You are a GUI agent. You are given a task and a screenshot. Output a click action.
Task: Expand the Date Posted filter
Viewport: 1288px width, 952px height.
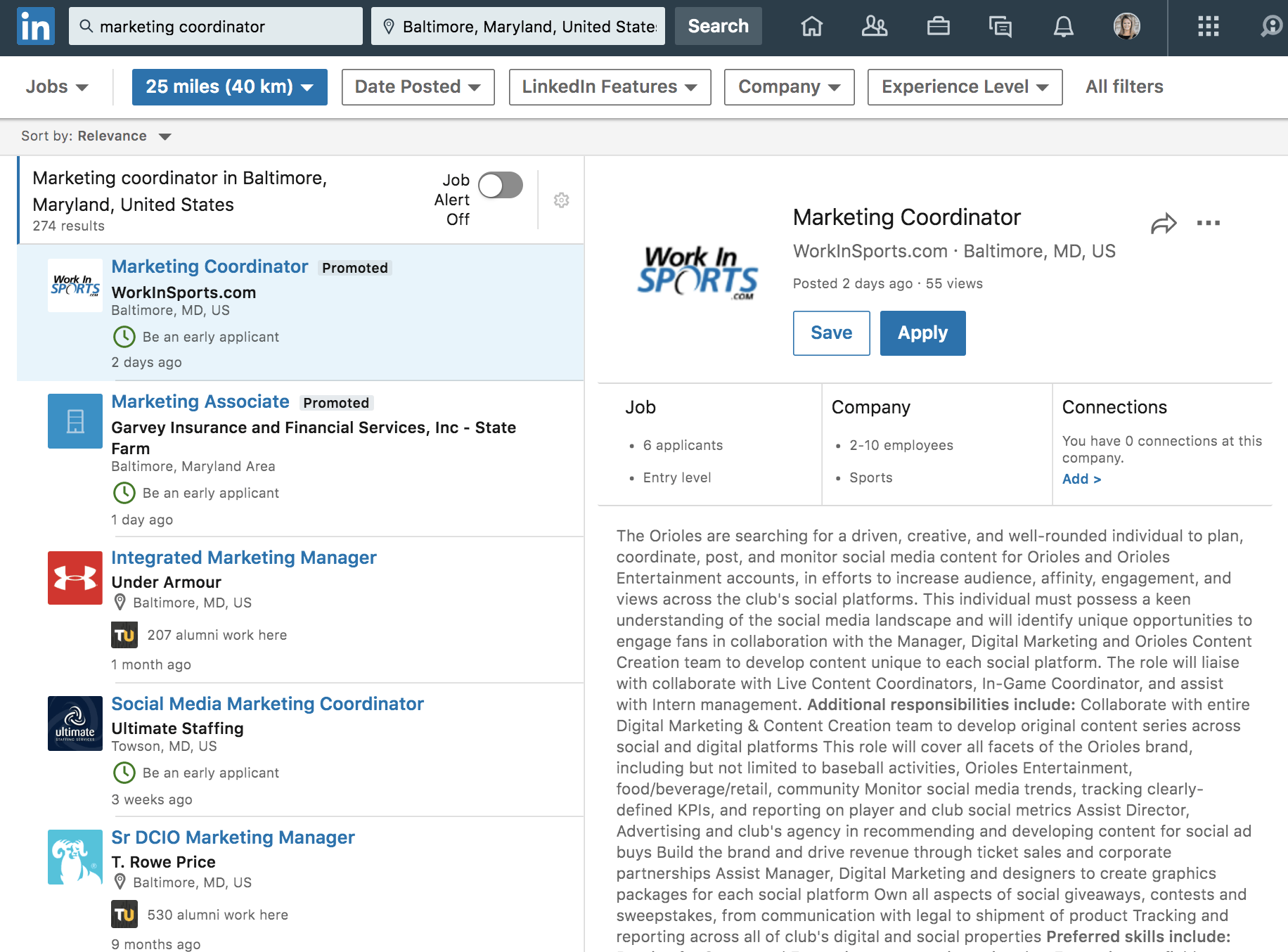pos(418,87)
